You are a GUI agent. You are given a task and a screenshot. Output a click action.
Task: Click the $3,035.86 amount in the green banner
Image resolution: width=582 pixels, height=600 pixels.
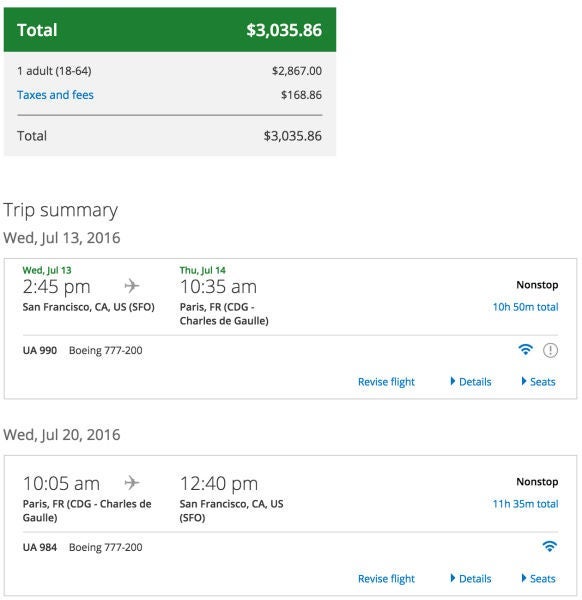[x=284, y=30]
